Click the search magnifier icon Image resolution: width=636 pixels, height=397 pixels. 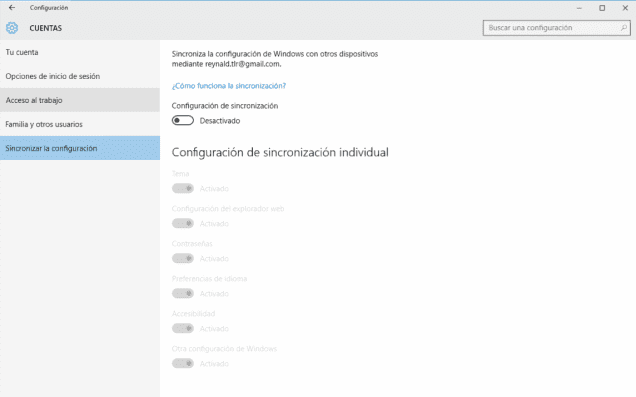[x=624, y=28]
